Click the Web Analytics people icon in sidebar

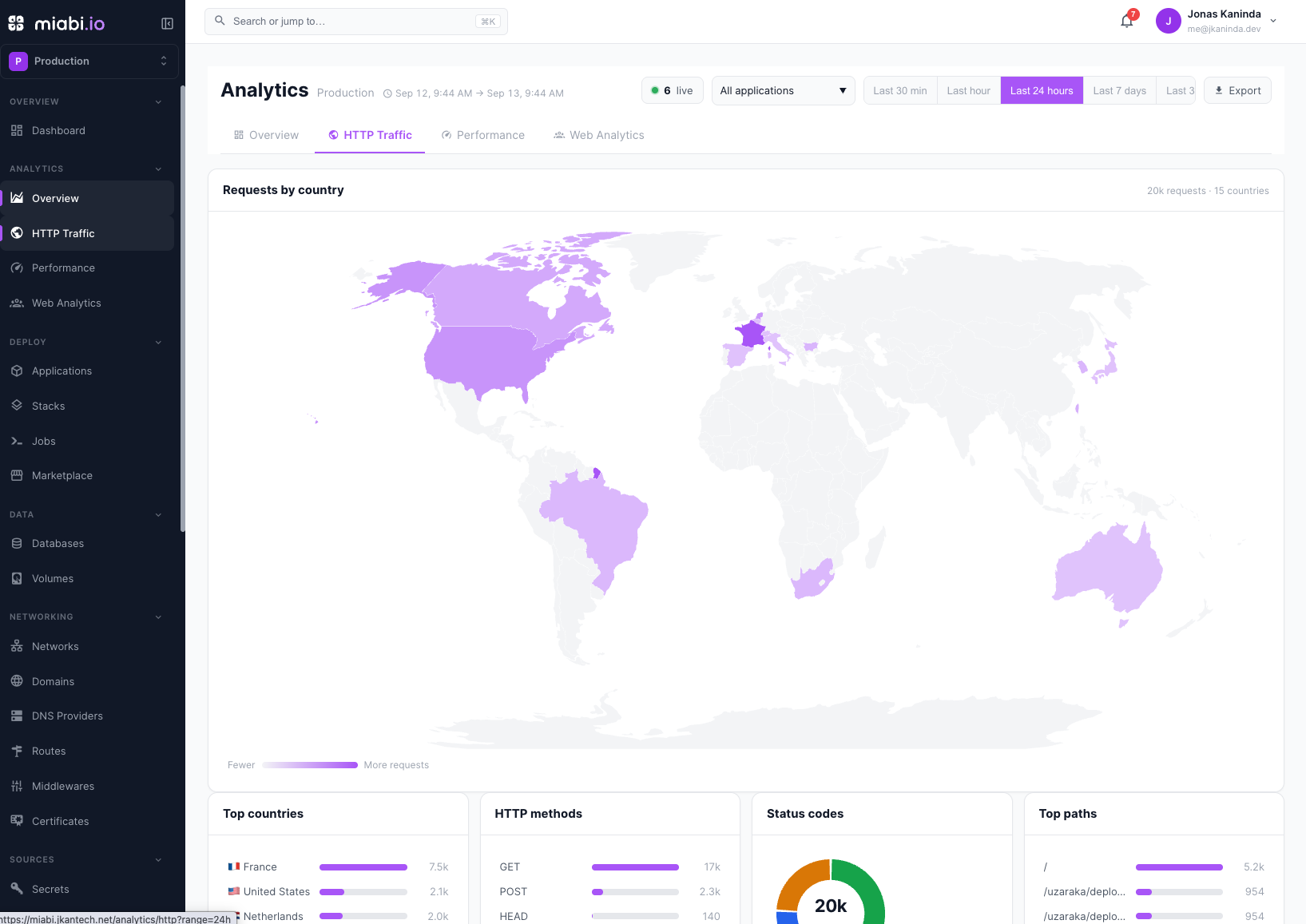coord(17,303)
